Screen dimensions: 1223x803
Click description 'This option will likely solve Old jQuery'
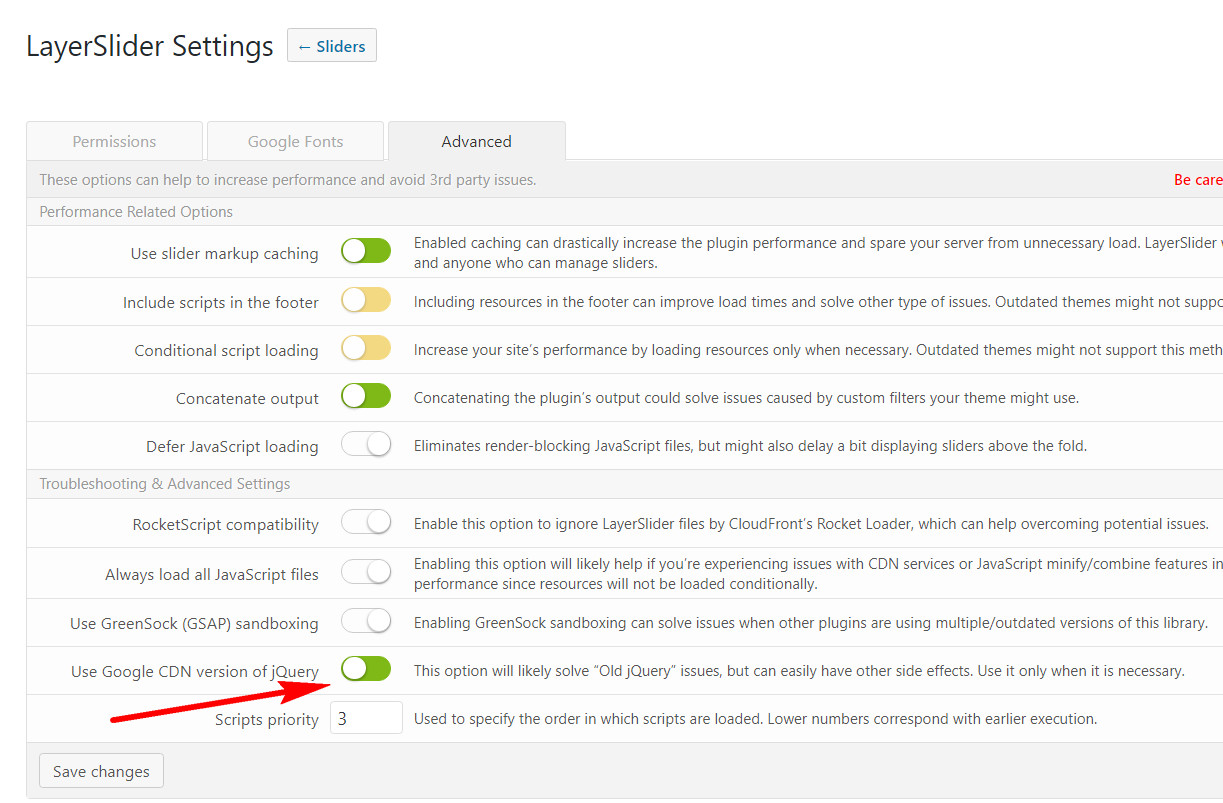click(x=799, y=671)
